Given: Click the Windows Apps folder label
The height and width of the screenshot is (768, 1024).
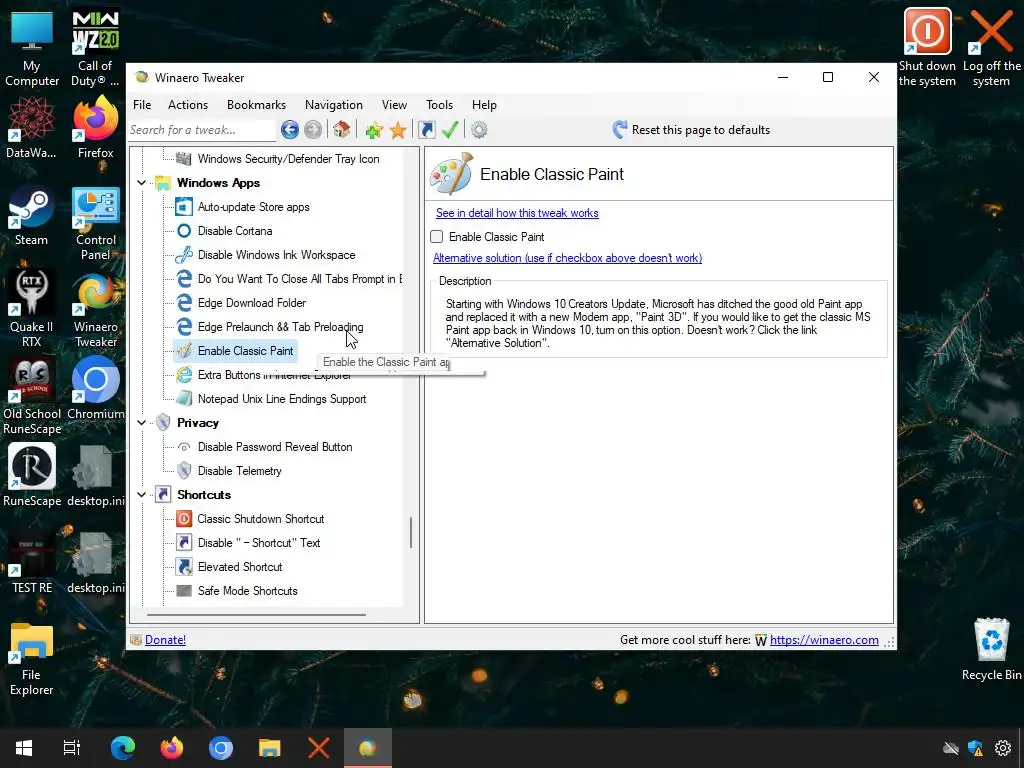Looking at the screenshot, I should (x=218, y=183).
